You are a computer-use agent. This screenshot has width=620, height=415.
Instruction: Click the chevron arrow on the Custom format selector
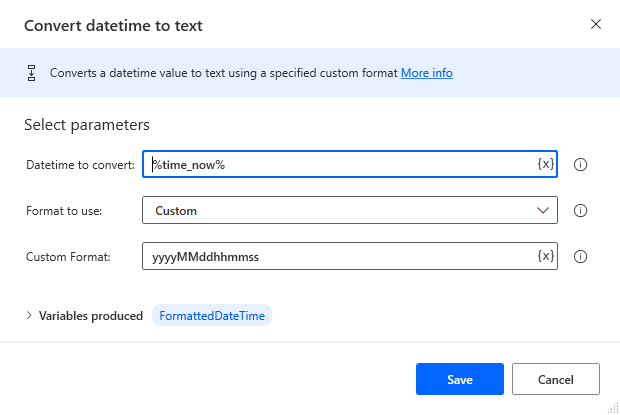pos(543,211)
